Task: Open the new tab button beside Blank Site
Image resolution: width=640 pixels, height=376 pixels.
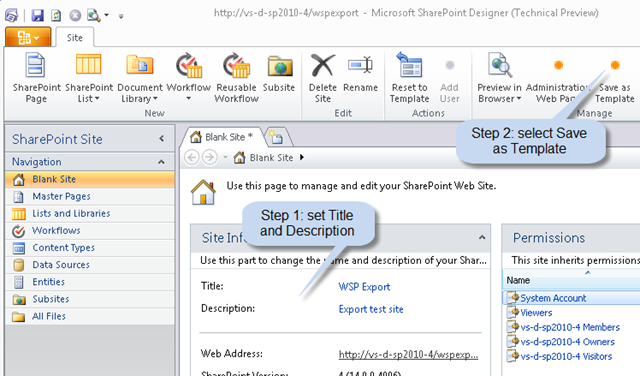Action: pos(277,138)
